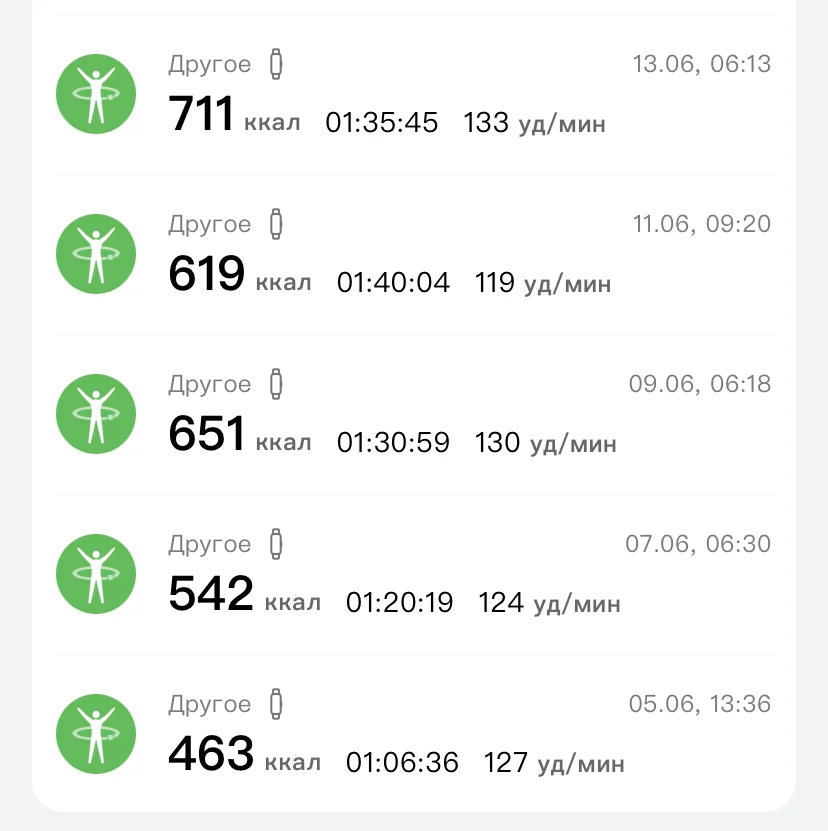
Task: Tap the band device icon in 463 kcal entry
Action: 276,705
